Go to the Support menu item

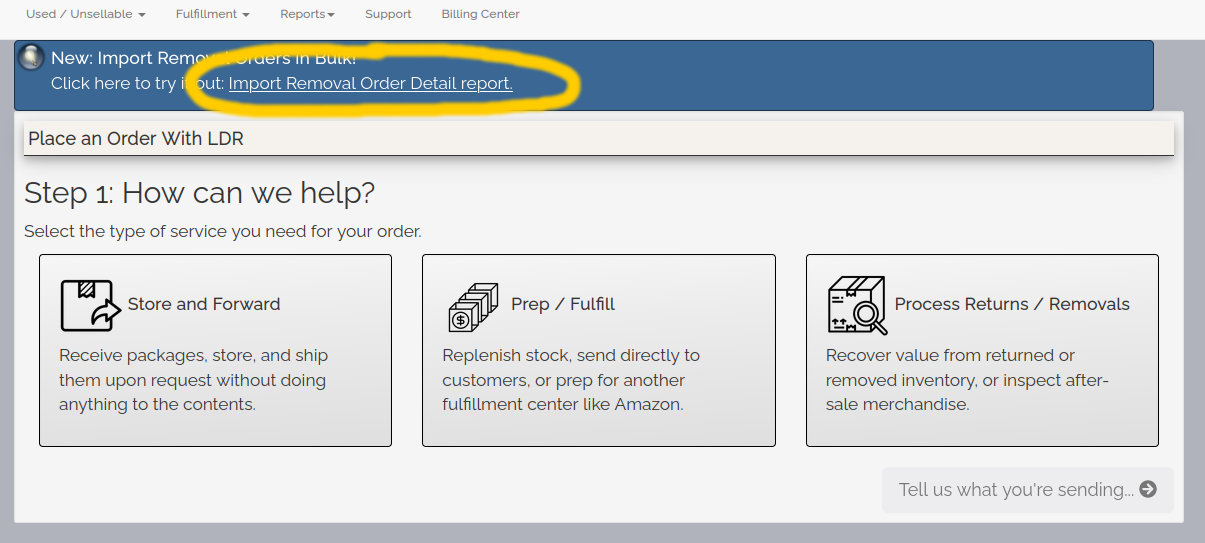(x=388, y=14)
